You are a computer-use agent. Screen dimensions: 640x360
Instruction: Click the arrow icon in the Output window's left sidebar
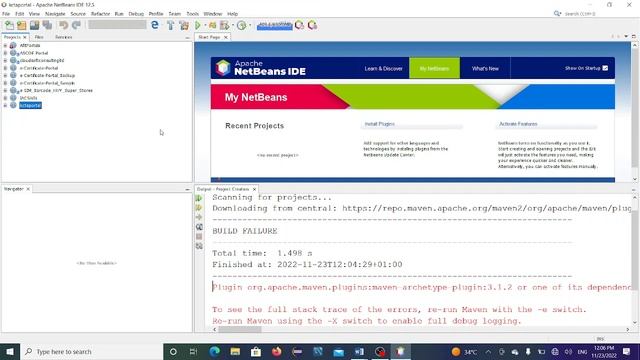[x=199, y=217]
